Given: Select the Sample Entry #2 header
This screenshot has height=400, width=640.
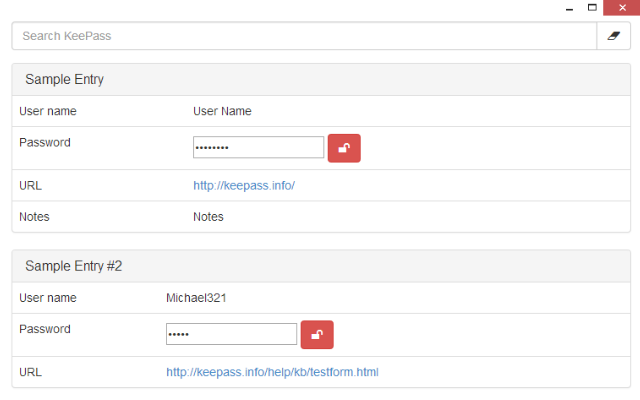Looking at the screenshot, I should point(73,266).
